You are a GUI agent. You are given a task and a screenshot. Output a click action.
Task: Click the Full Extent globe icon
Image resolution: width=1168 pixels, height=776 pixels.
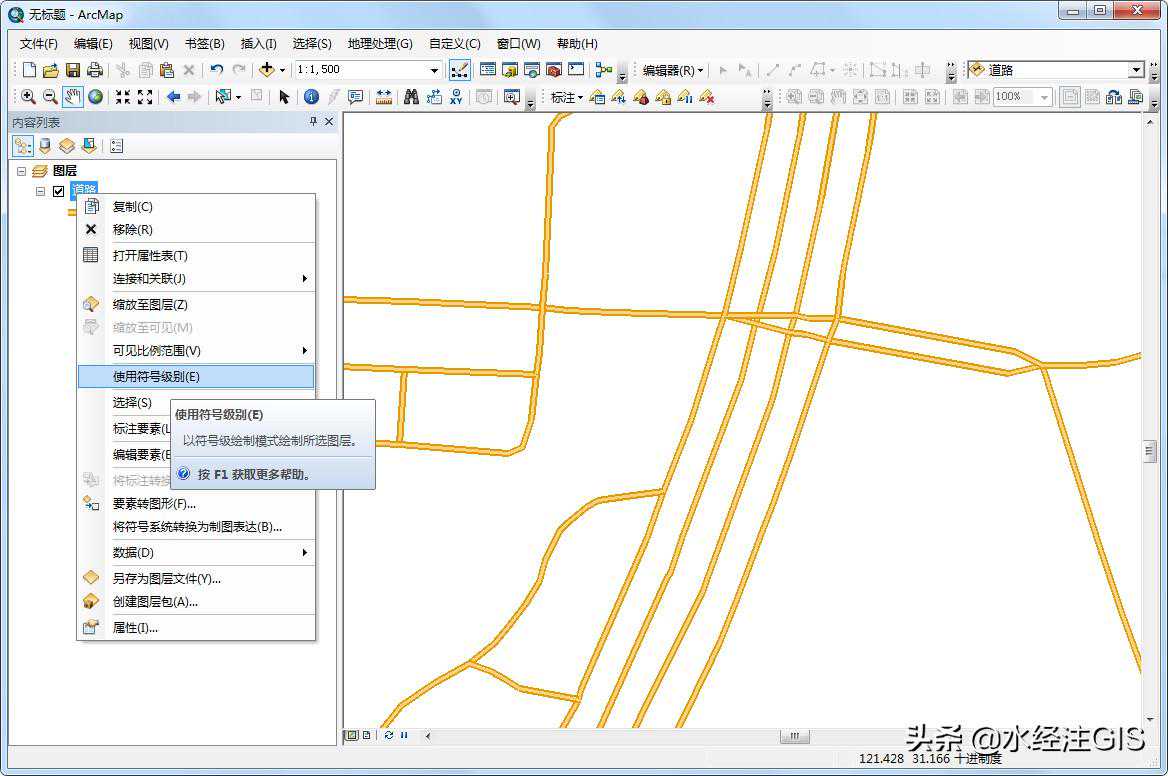pyautogui.click(x=96, y=97)
